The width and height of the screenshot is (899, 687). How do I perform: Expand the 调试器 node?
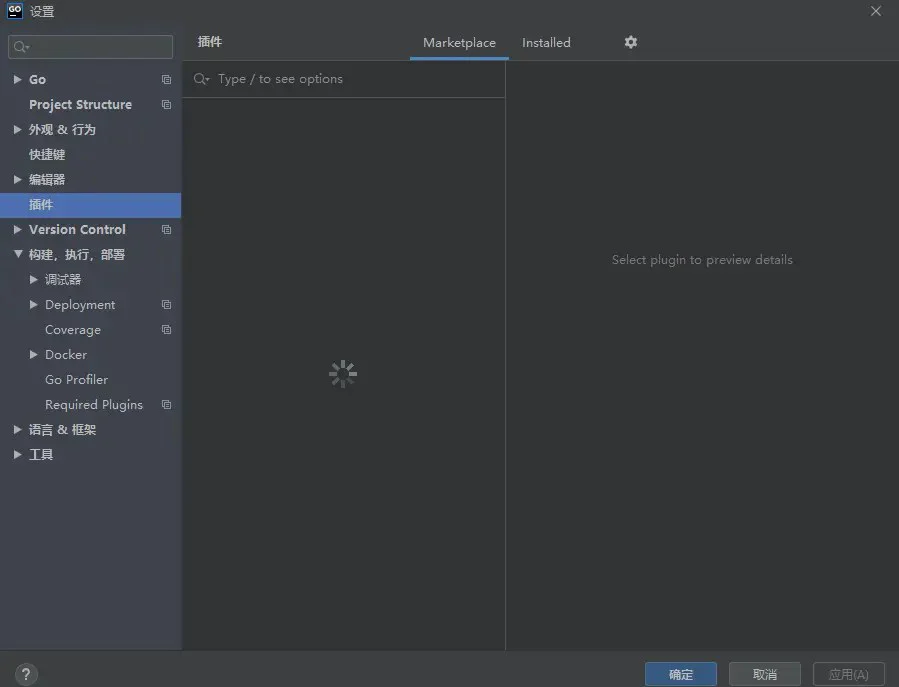point(34,279)
